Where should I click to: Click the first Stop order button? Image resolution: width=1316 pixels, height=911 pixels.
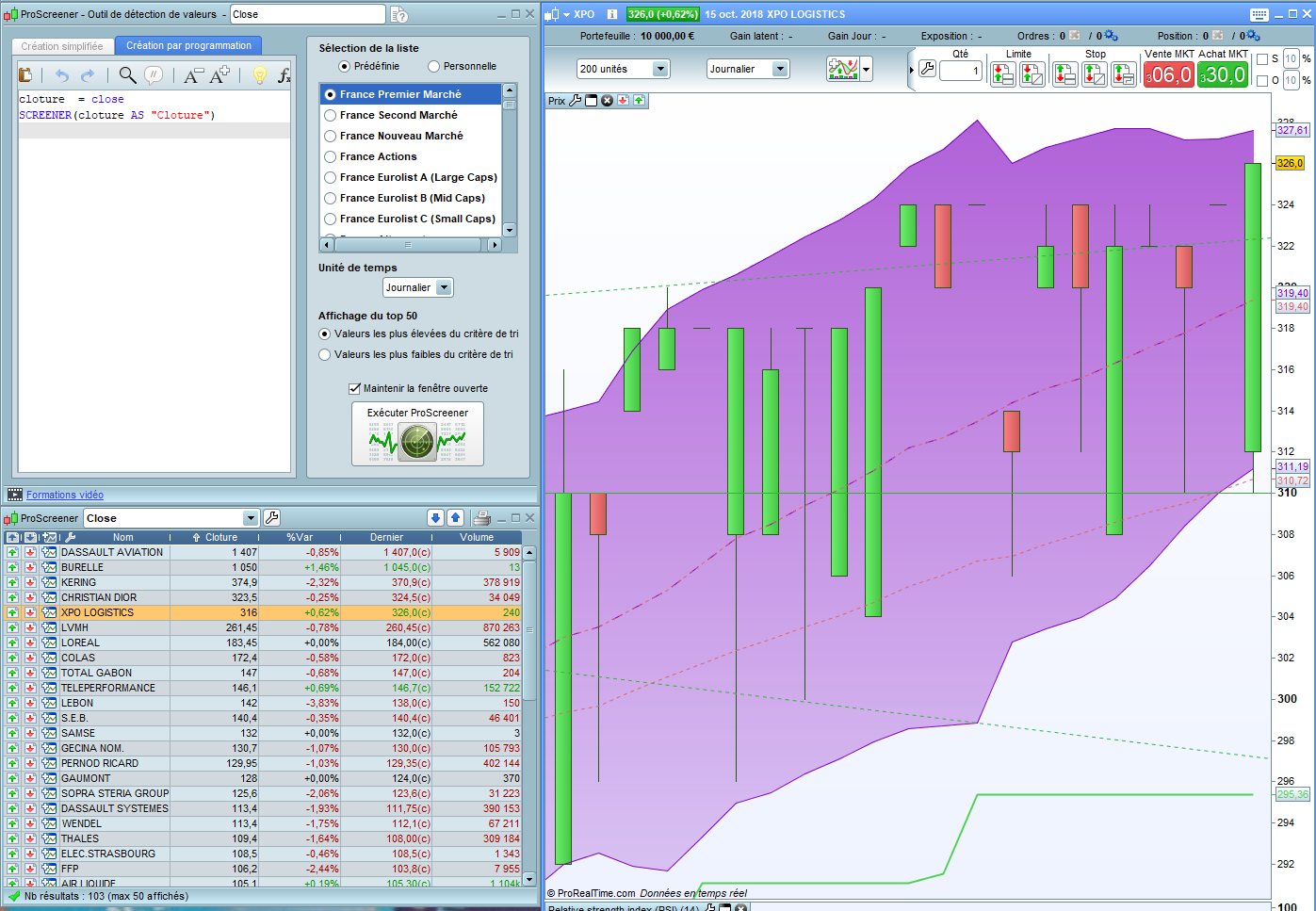1065,74
